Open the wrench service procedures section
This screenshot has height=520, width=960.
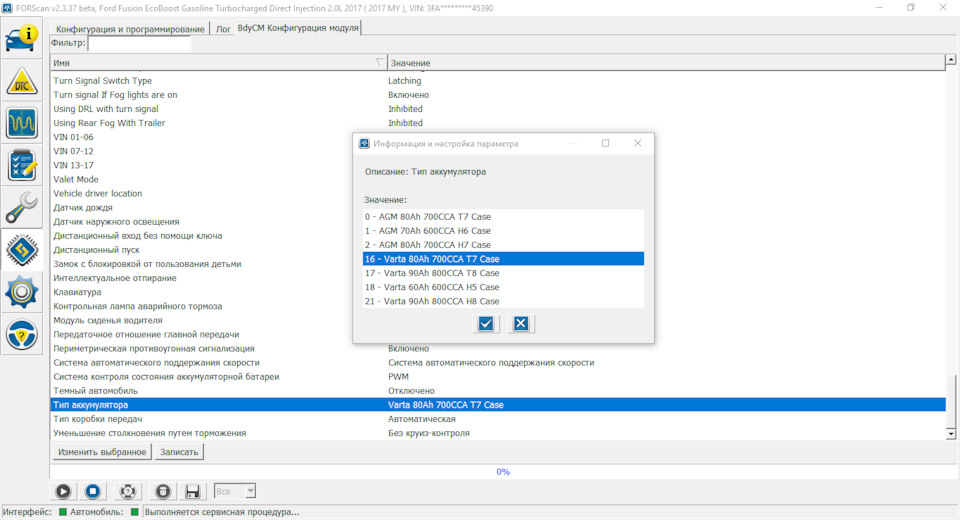(x=21, y=208)
